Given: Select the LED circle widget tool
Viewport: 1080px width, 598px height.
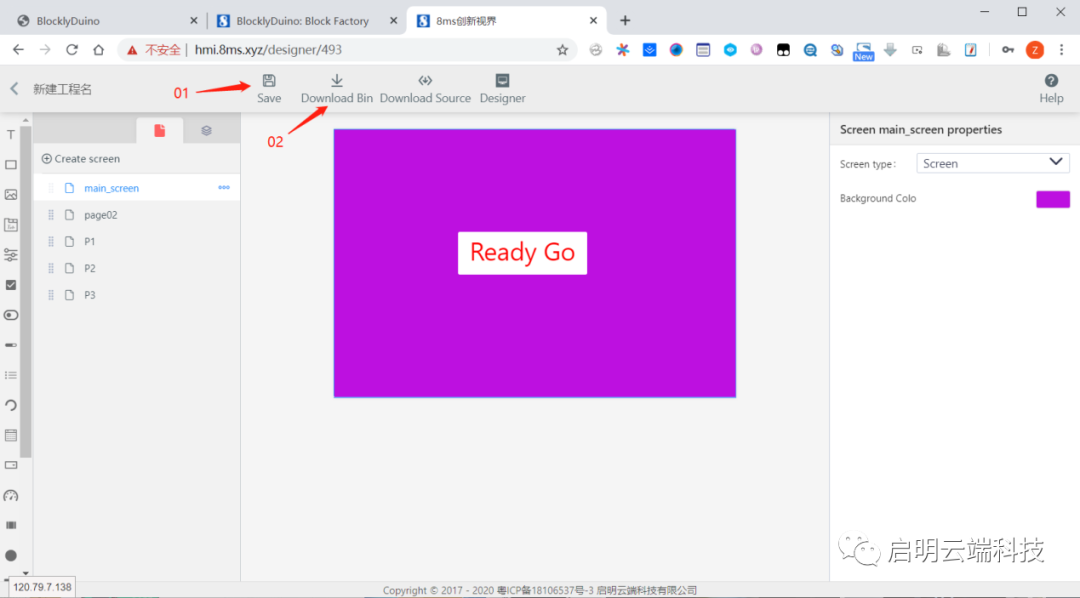Looking at the screenshot, I should pos(11,555).
